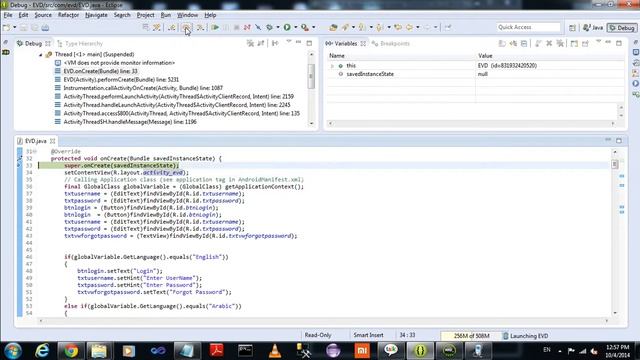Open the Run launch dropdown arrow
The height and width of the screenshot is (360, 640).
[296, 27]
